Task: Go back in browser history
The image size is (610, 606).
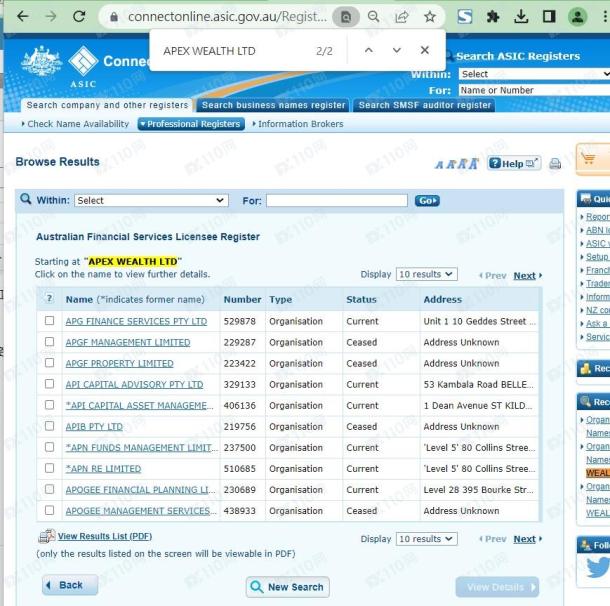Action: [x=23, y=16]
